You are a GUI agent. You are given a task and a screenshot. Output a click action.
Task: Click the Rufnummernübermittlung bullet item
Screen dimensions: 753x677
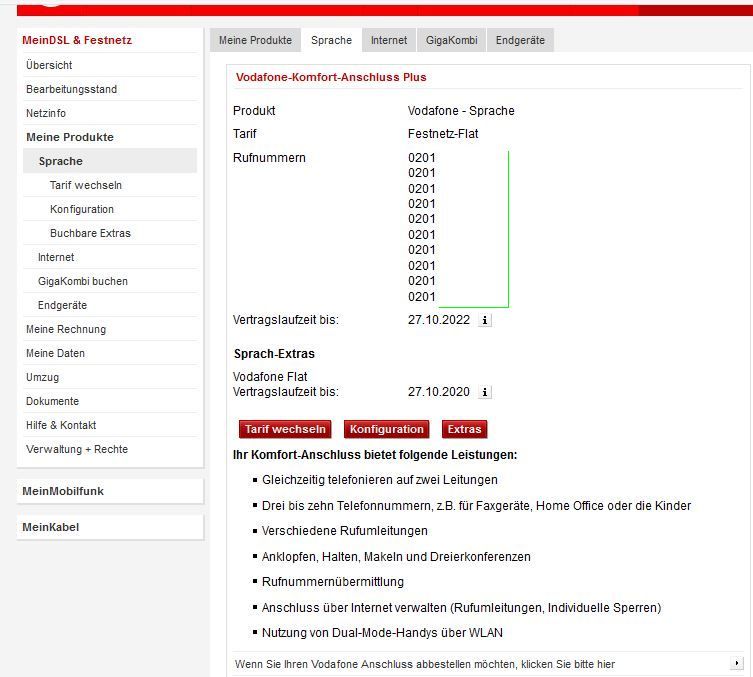(332, 582)
